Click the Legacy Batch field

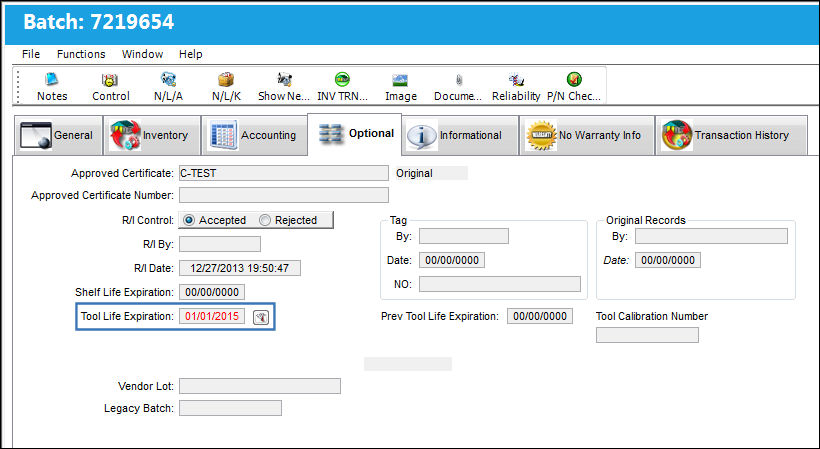tap(231, 408)
